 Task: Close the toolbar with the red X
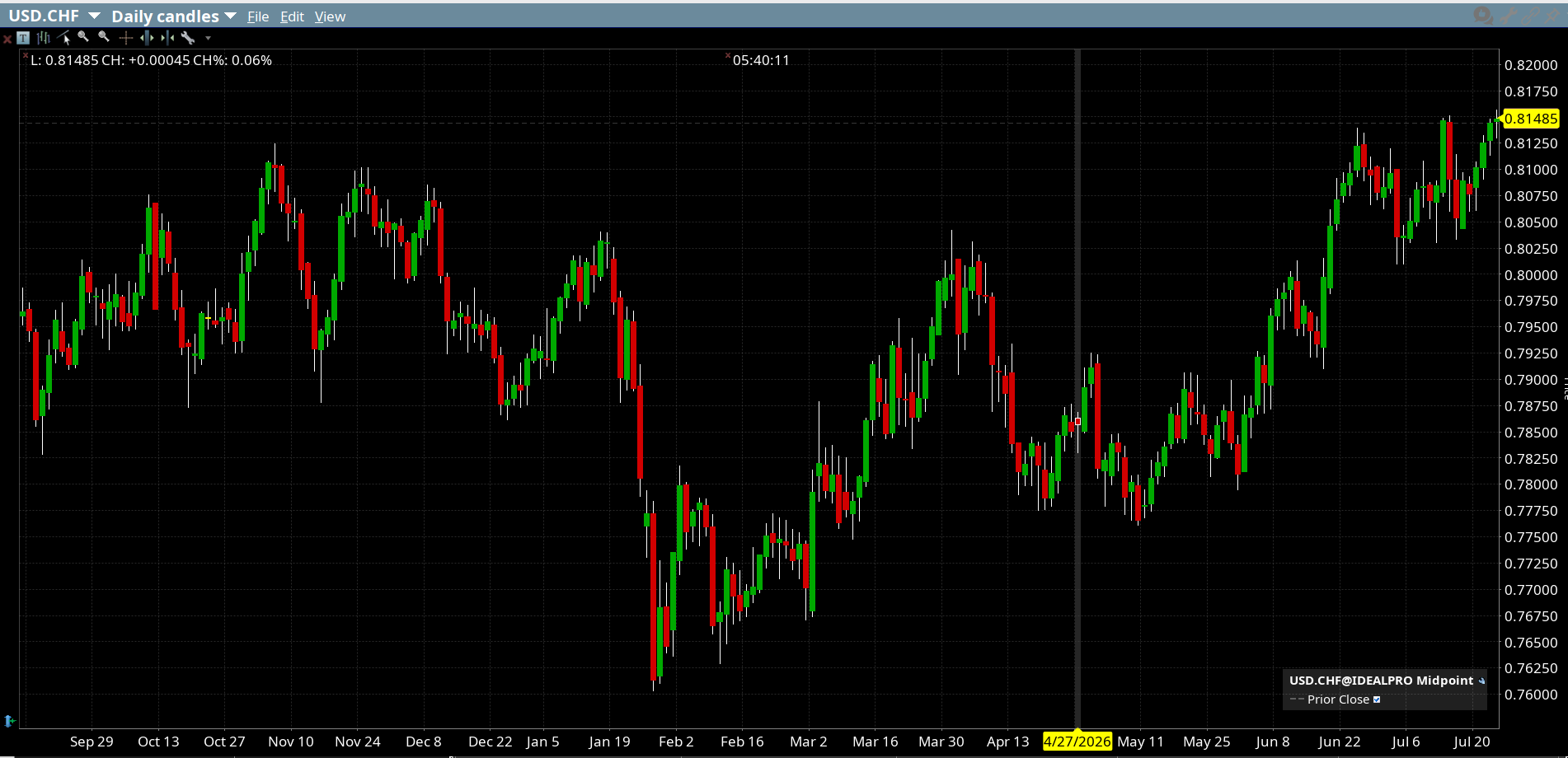pos(7,39)
